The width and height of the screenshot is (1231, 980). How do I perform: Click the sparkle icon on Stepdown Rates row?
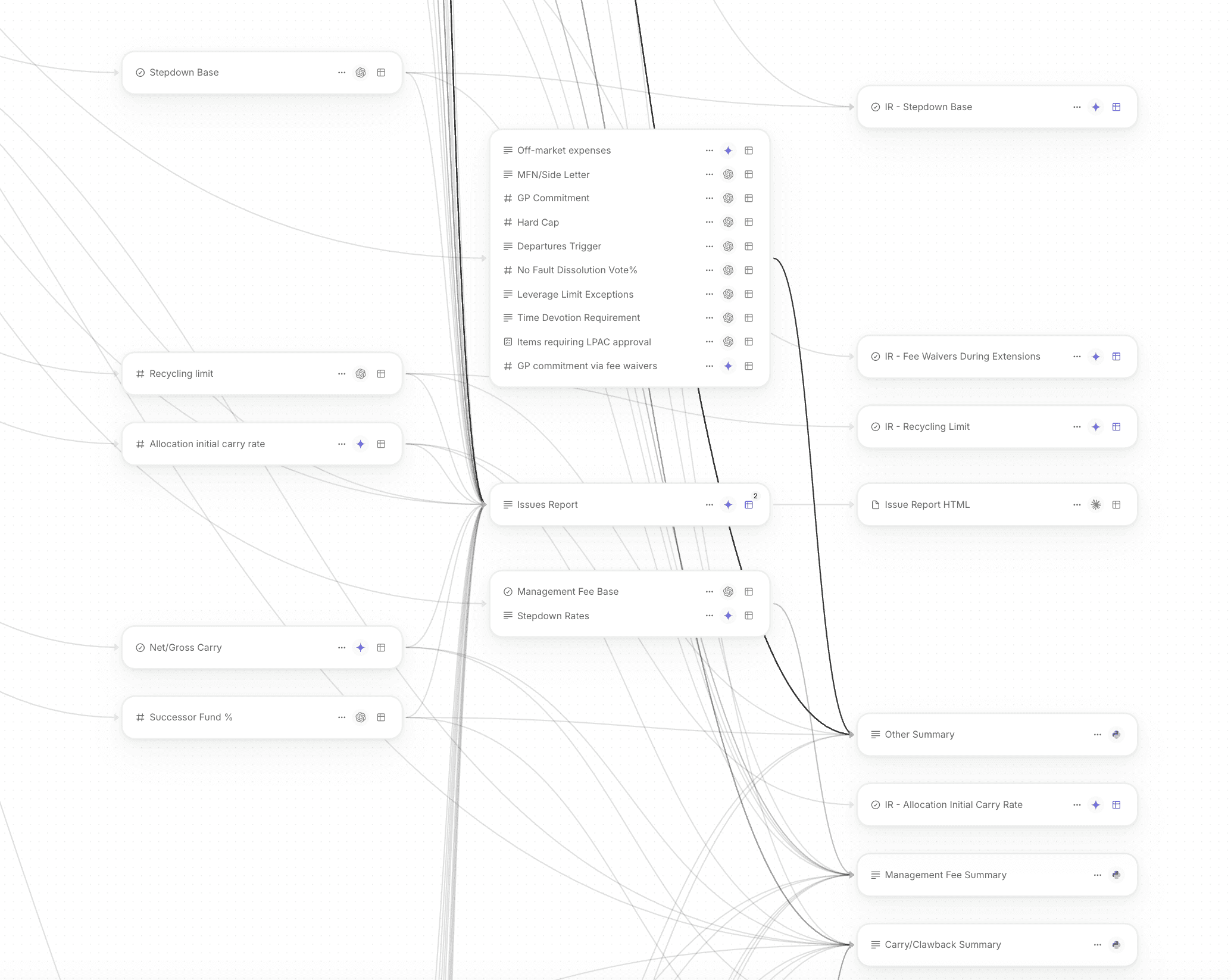(728, 616)
